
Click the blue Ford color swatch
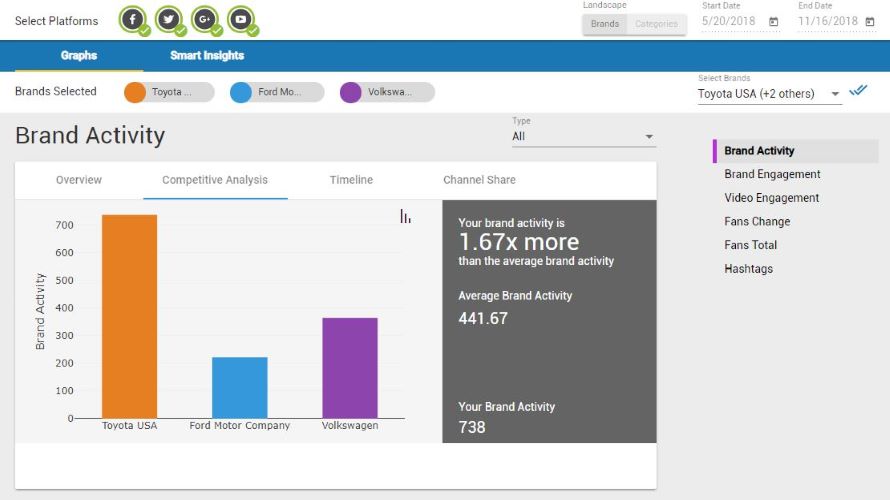pyautogui.click(x=241, y=93)
